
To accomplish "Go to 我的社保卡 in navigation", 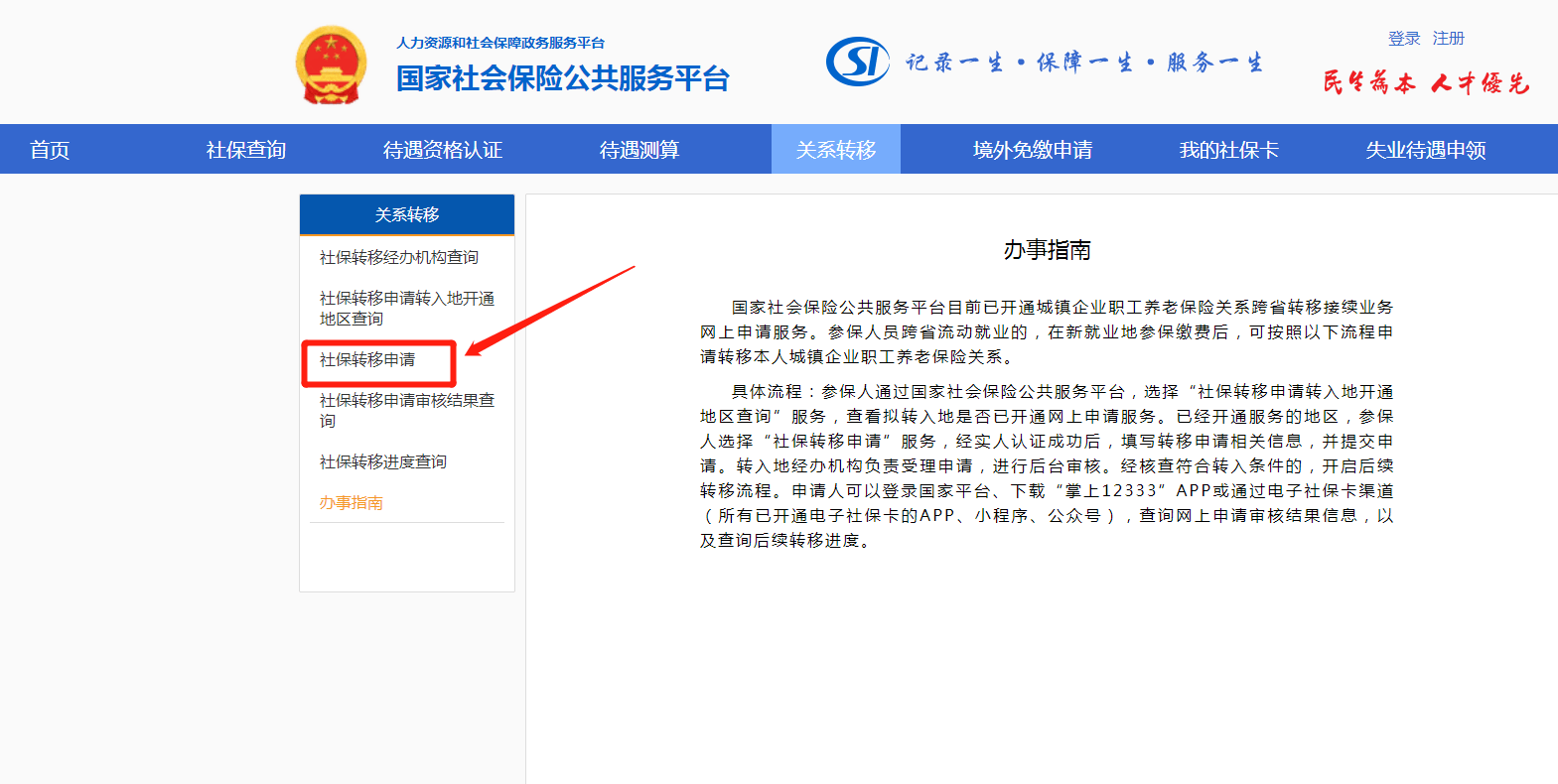I will (x=1229, y=150).
